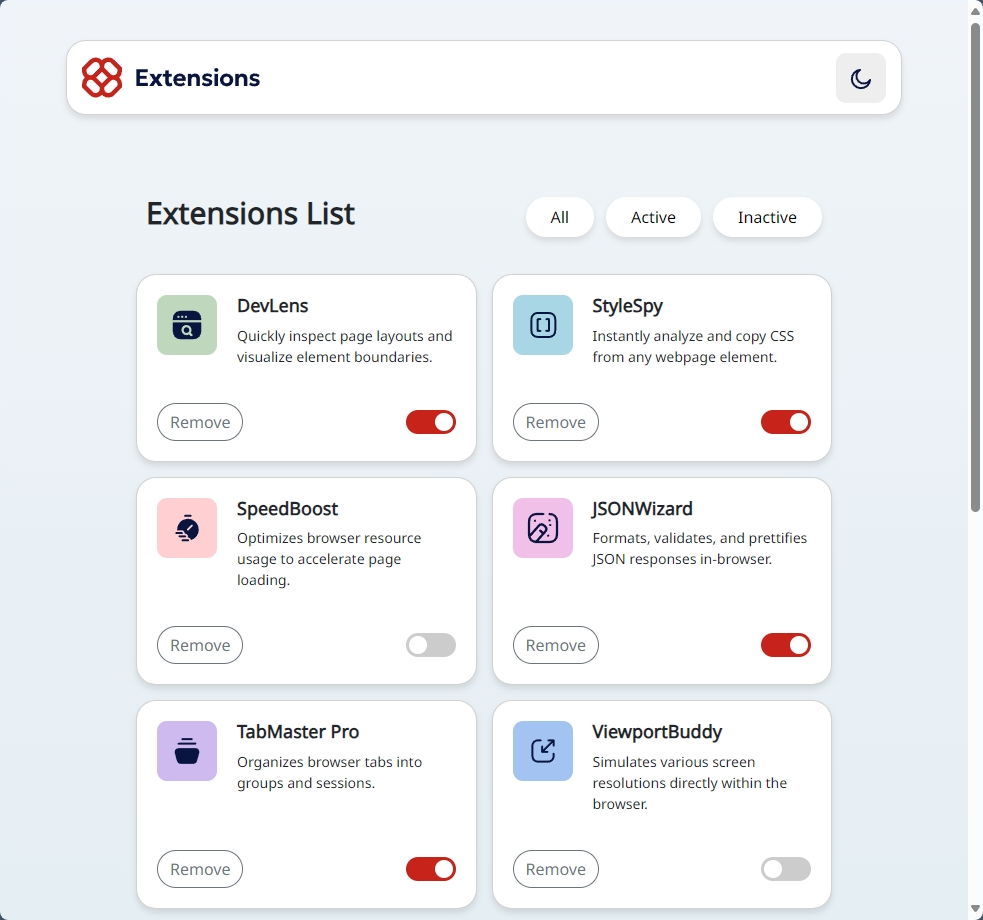This screenshot has height=920, width=983.
Task: Click the TabMaster Pro icon
Action: (x=187, y=751)
